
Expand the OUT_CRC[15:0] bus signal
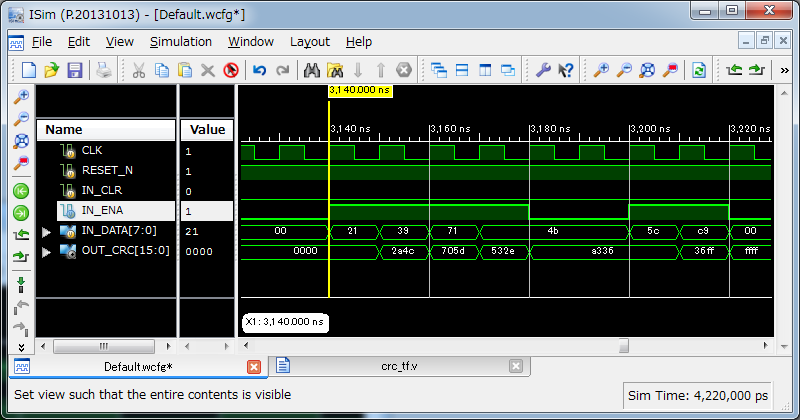(x=46, y=252)
